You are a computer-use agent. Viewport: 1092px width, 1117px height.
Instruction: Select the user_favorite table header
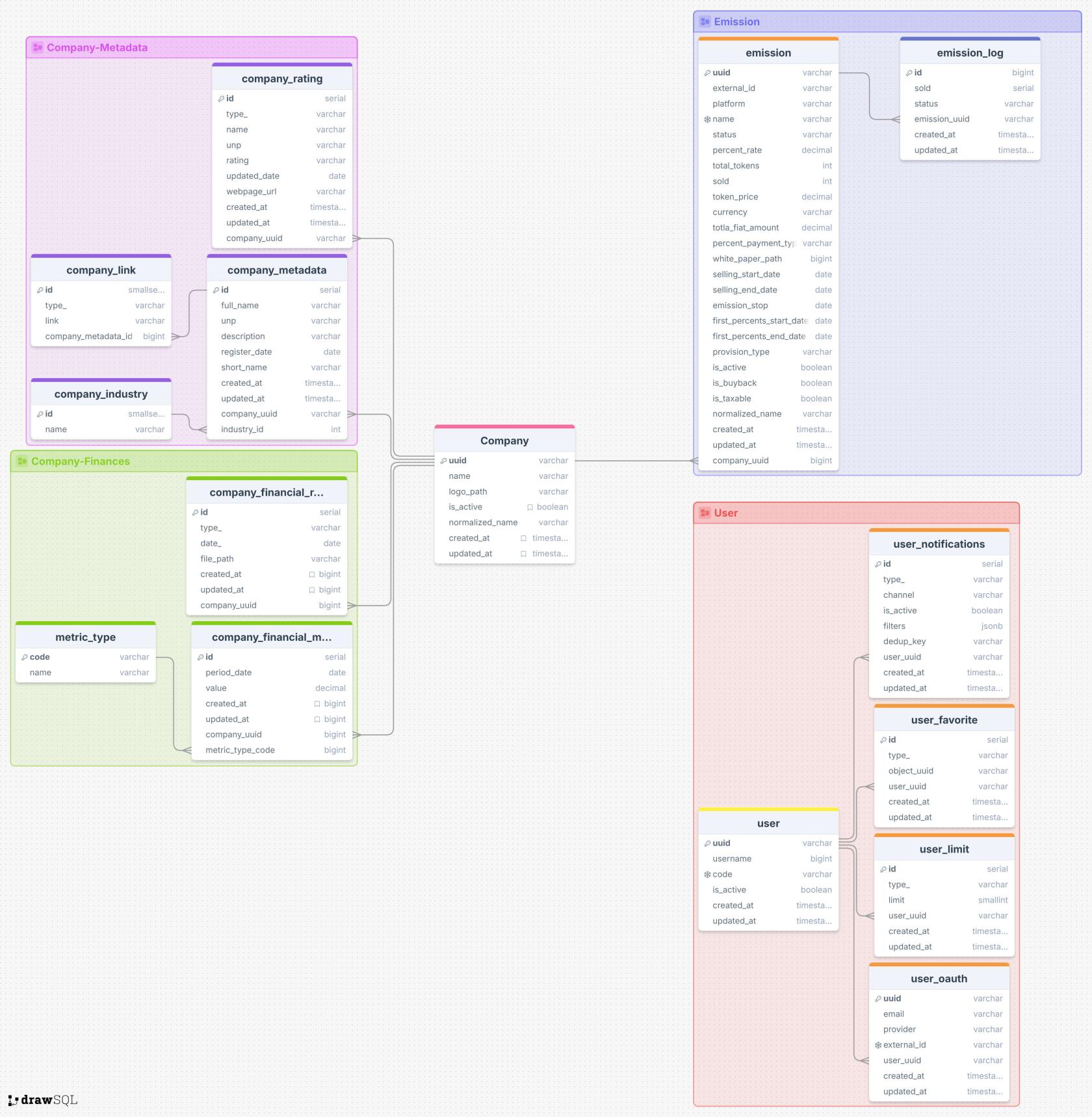[944, 720]
